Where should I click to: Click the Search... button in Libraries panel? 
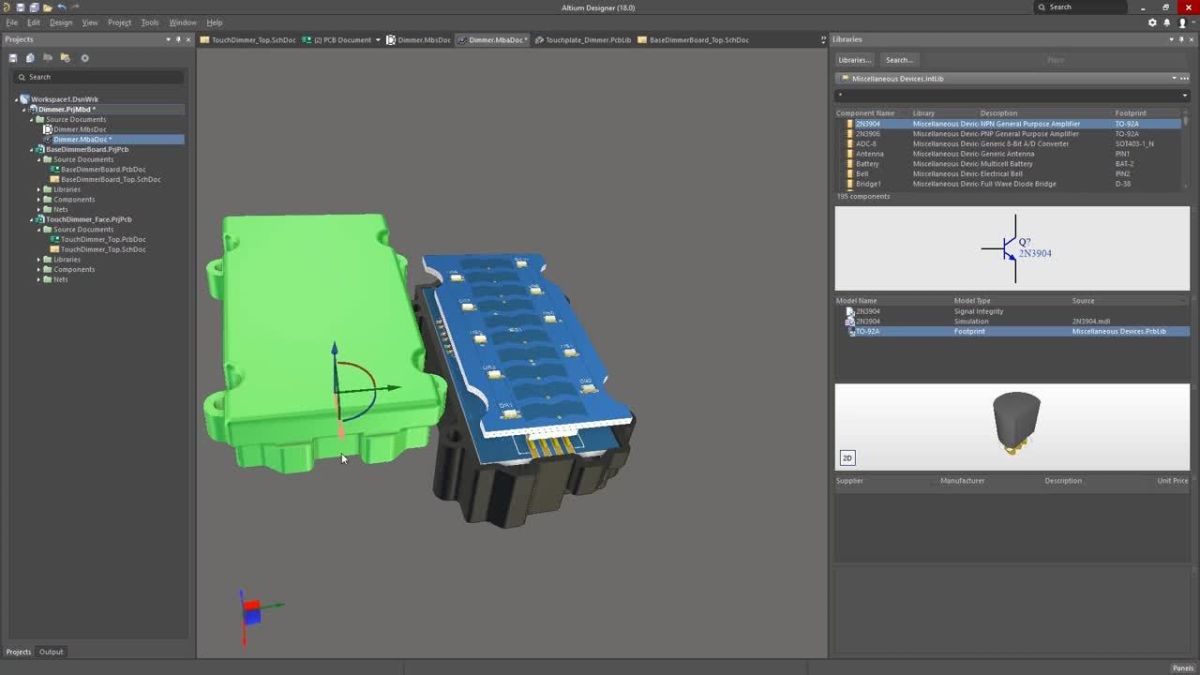(x=899, y=59)
